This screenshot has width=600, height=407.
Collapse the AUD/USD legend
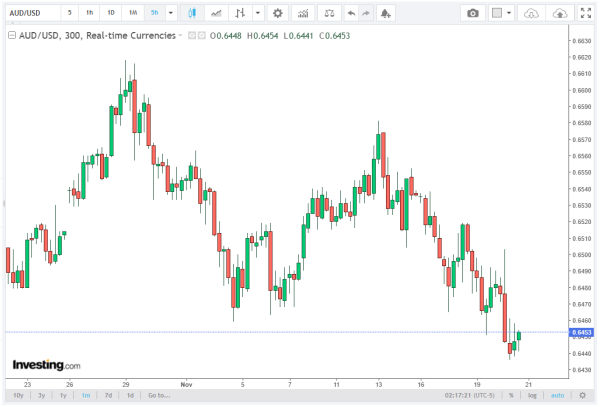point(11,34)
